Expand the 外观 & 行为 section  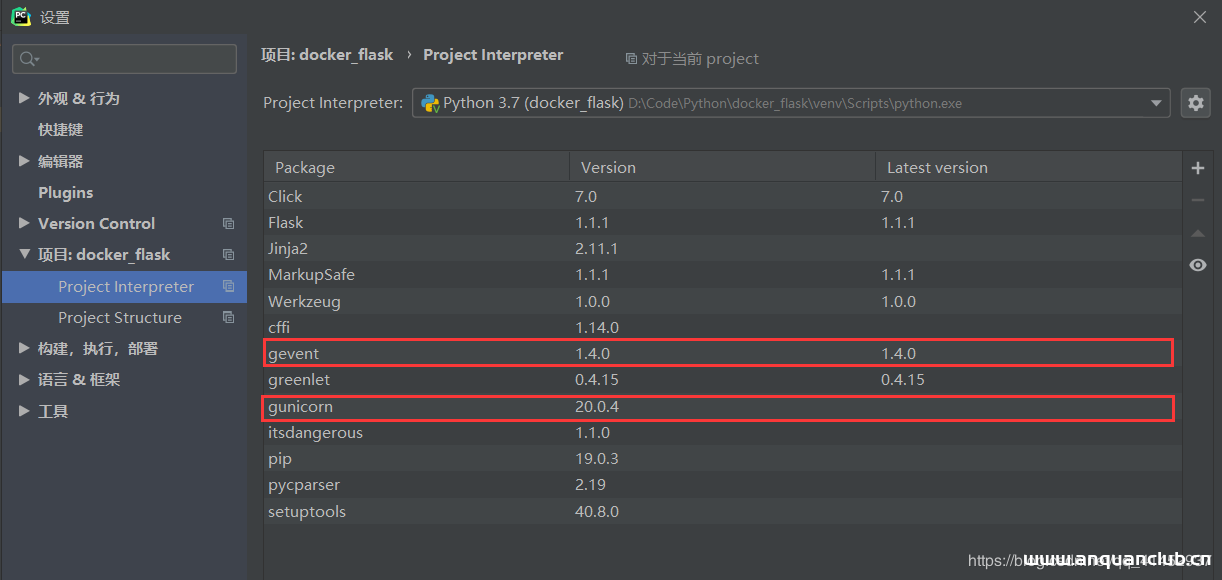24,98
